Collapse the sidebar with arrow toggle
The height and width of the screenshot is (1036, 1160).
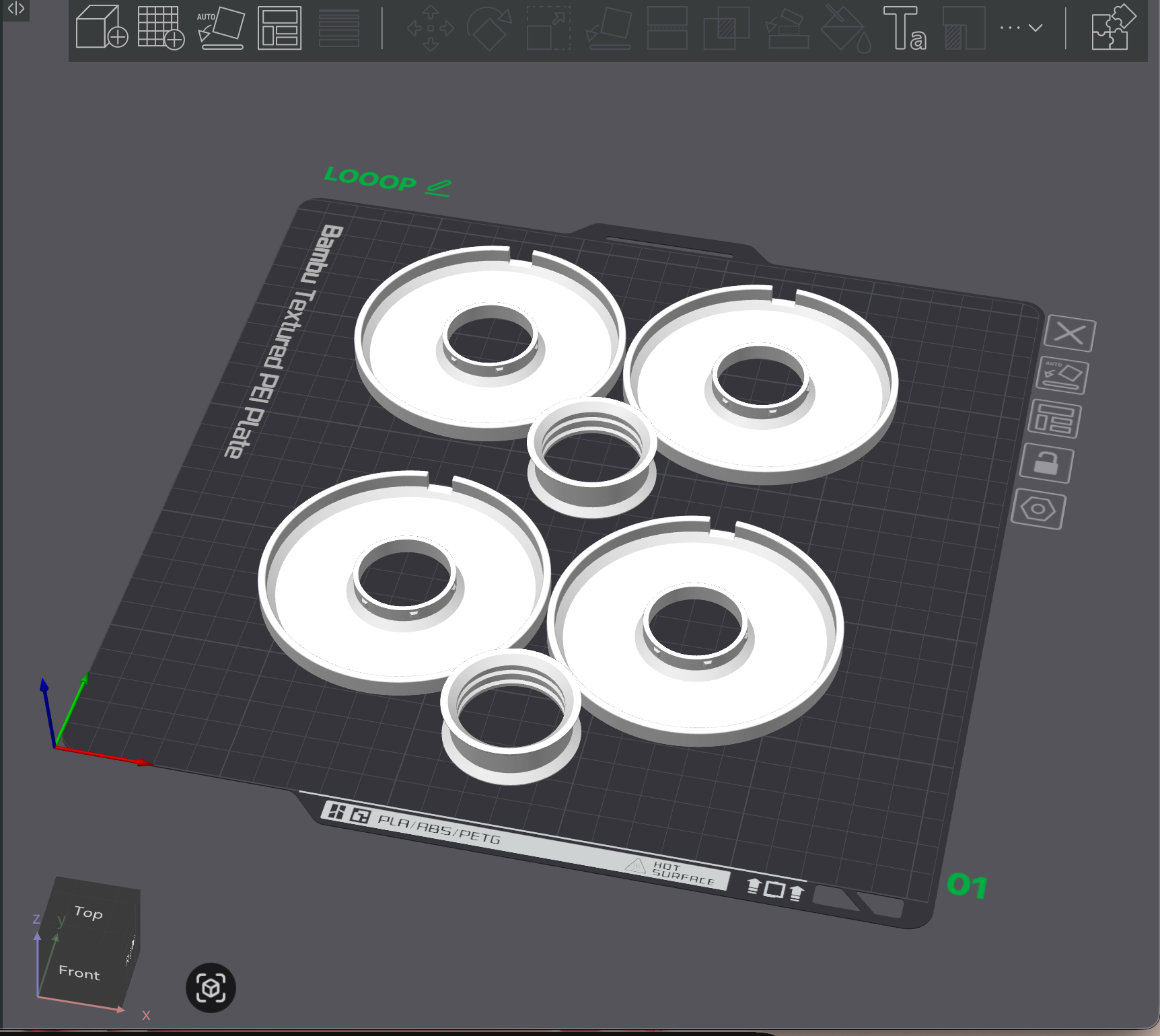point(15,9)
